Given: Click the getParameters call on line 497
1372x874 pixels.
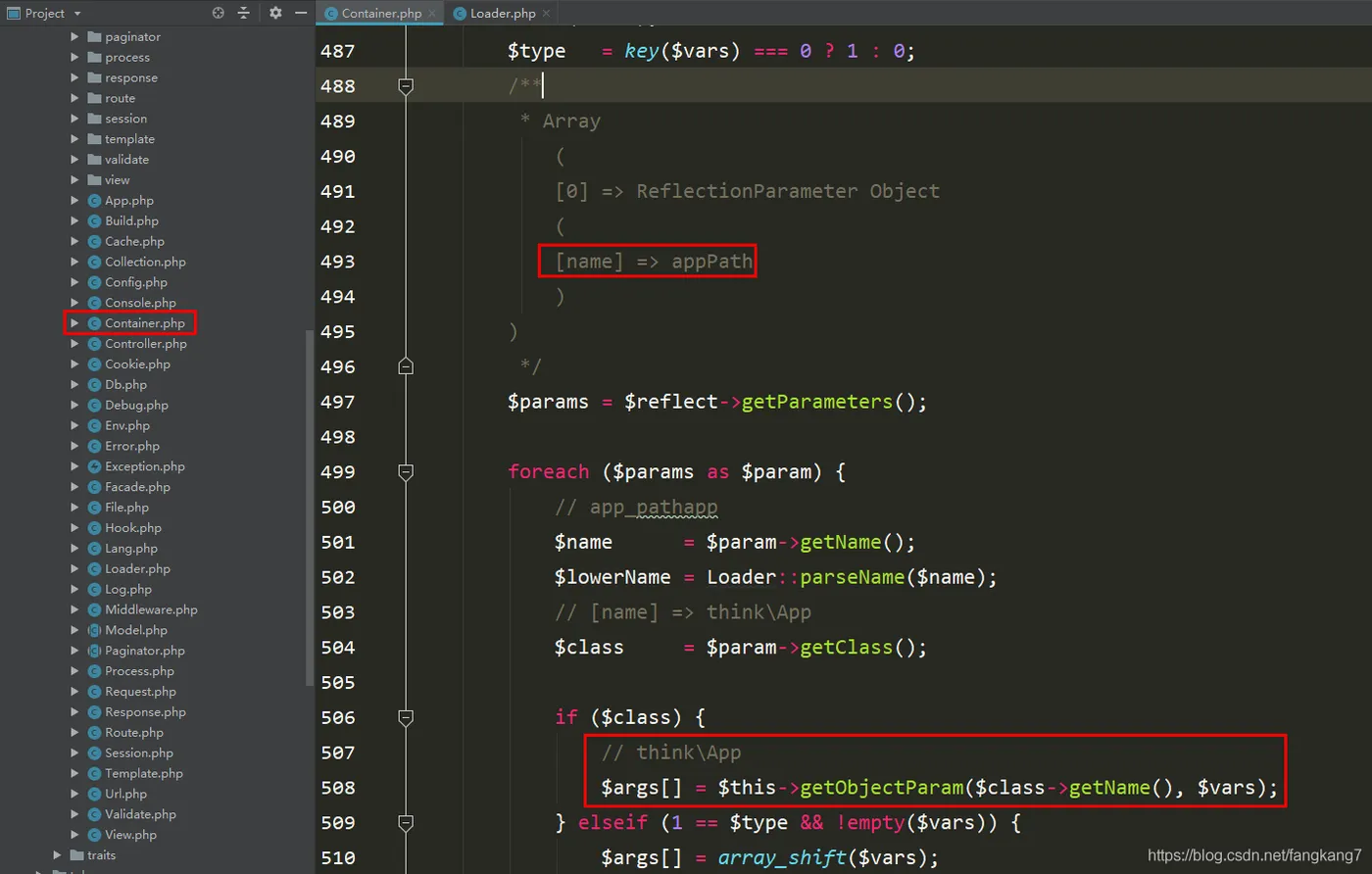Looking at the screenshot, I should click(816, 402).
